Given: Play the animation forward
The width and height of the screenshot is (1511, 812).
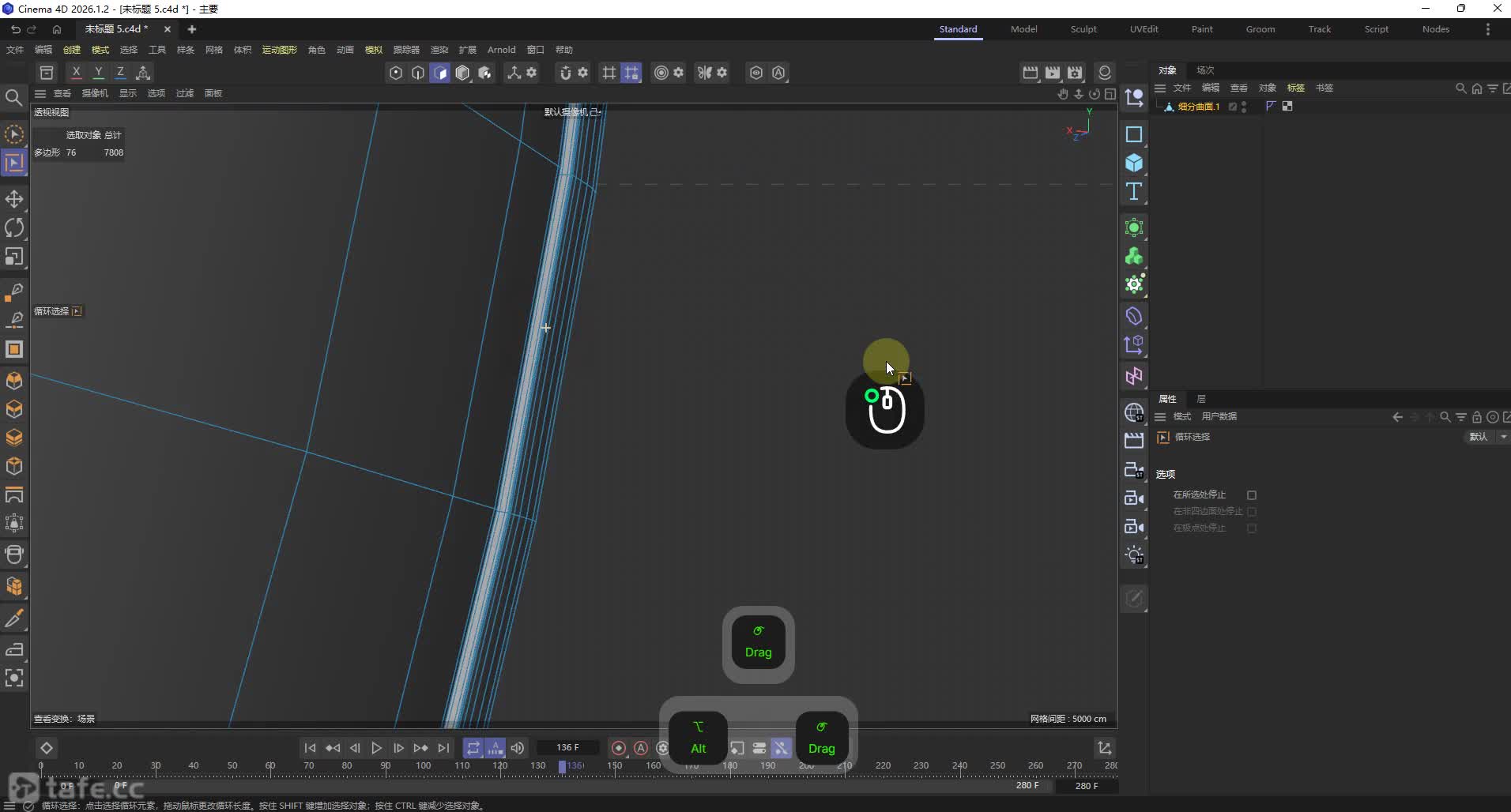Looking at the screenshot, I should [x=377, y=748].
